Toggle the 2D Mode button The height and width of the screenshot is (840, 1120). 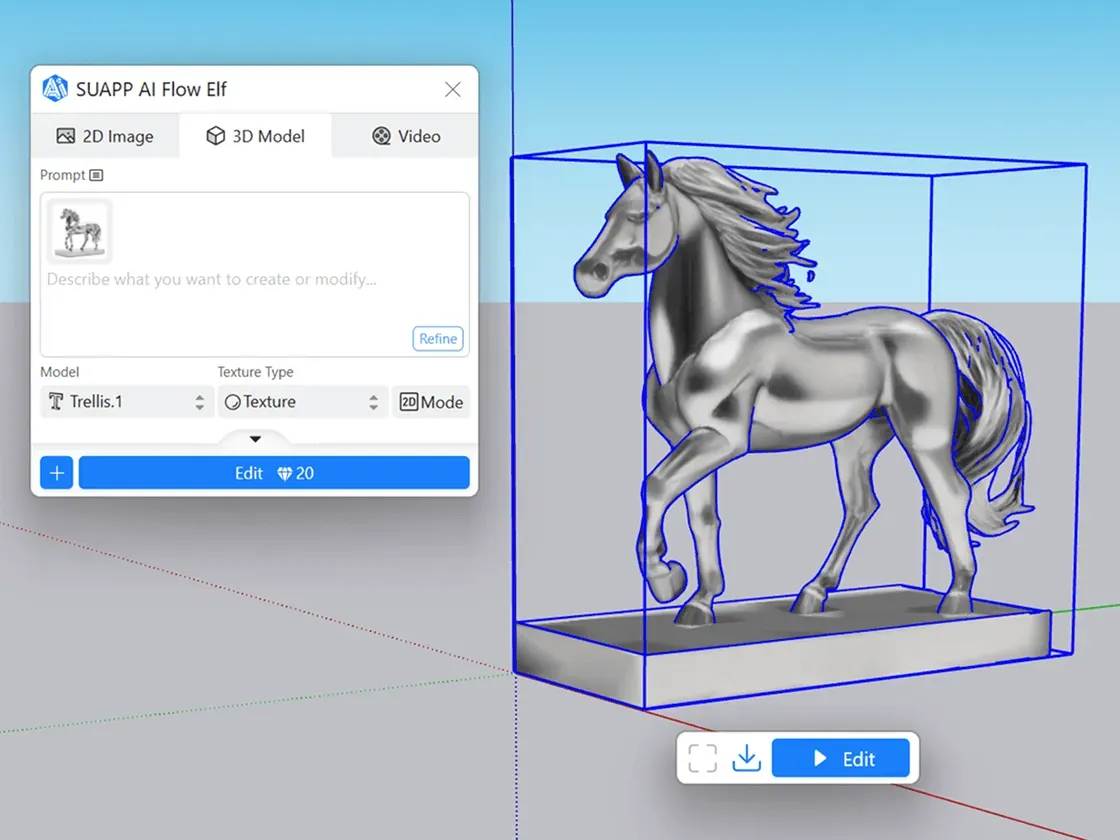pyautogui.click(x=431, y=402)
